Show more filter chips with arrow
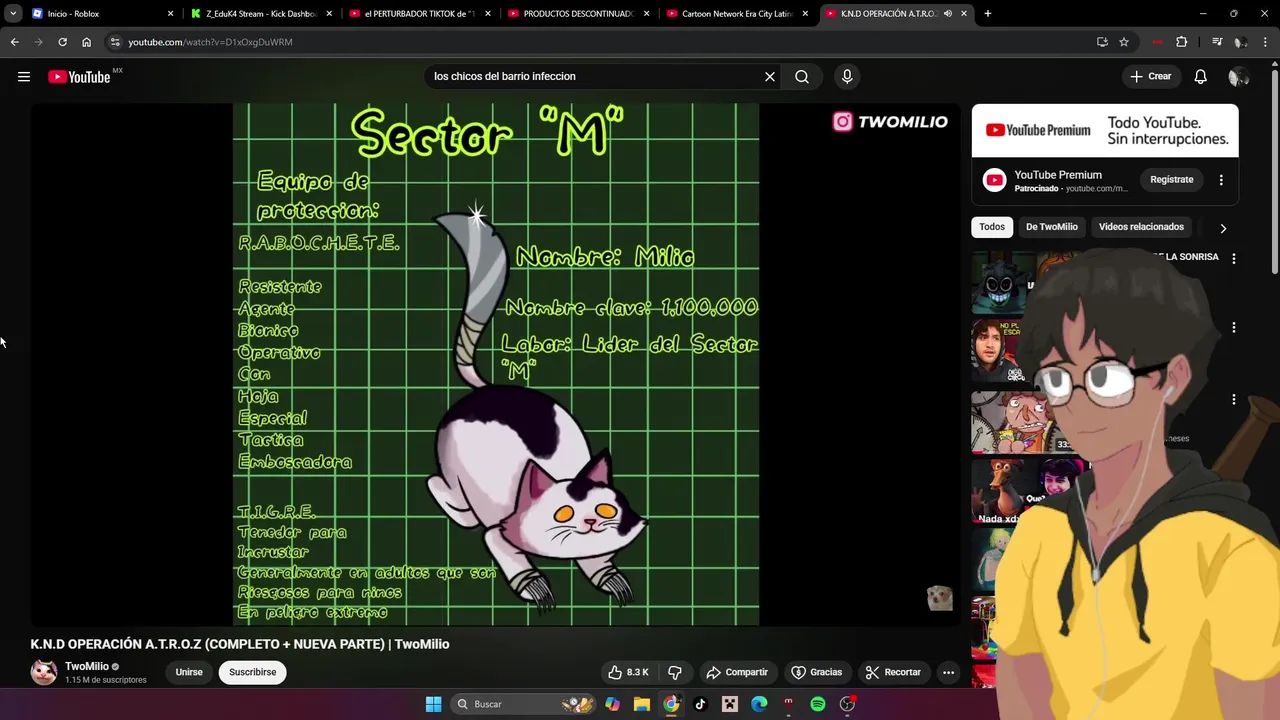This screenshot has width=1280, height=720. (x=1222, y=228)
